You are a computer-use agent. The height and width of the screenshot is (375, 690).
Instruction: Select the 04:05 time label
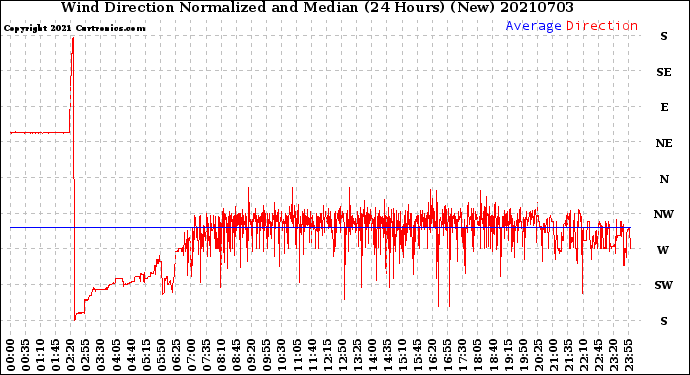116,356
